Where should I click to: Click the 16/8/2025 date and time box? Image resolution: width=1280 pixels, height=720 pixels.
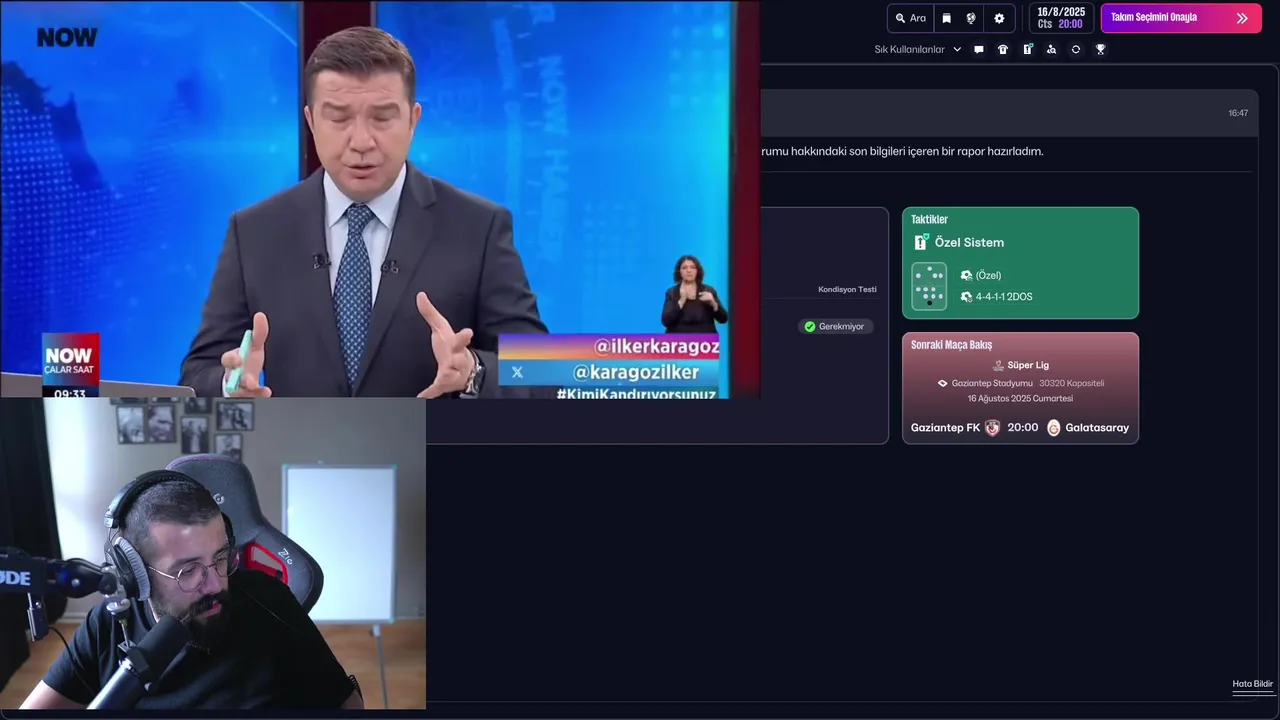[1060, 18]
